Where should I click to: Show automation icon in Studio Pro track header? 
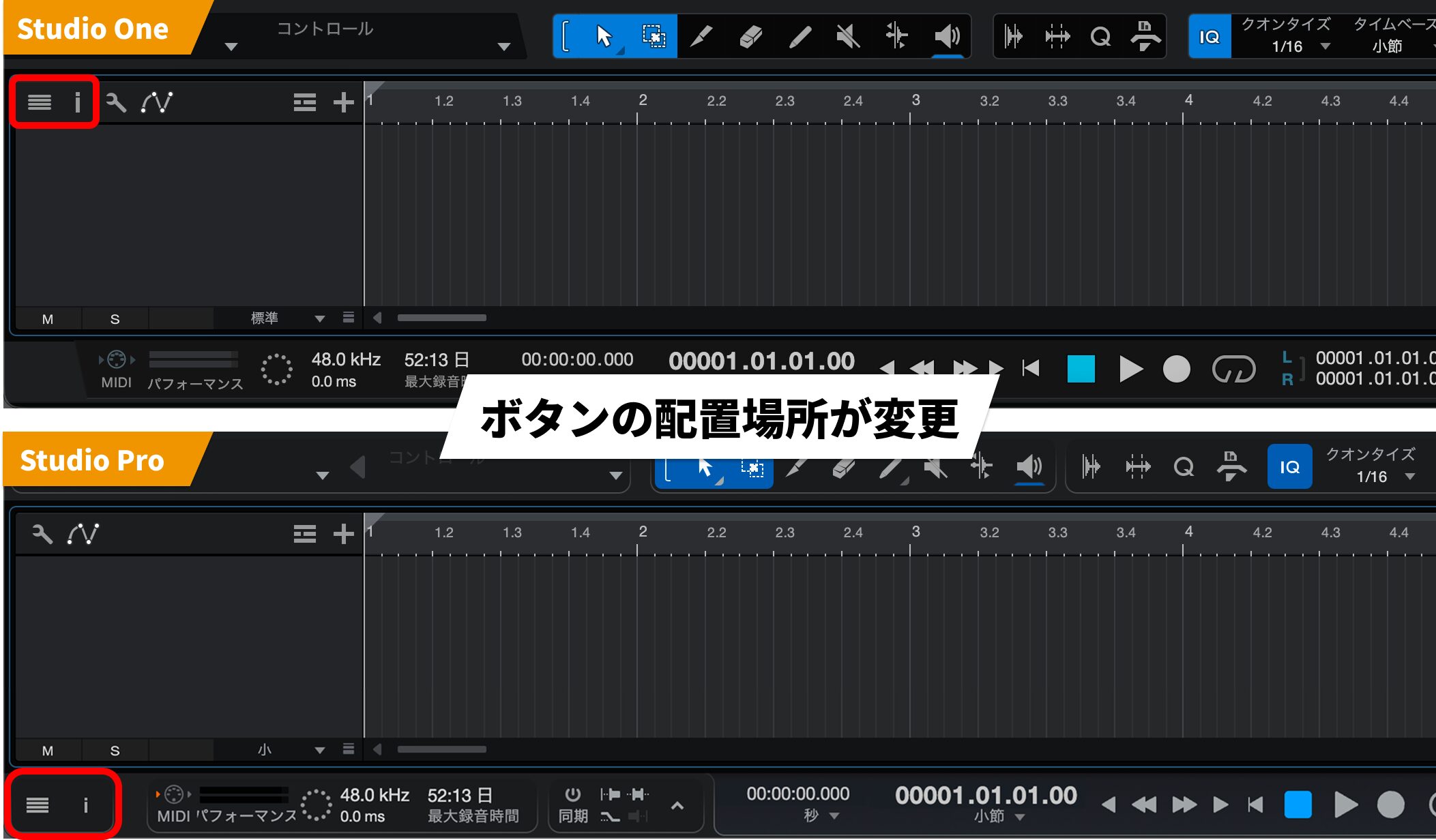coord(83,534)
